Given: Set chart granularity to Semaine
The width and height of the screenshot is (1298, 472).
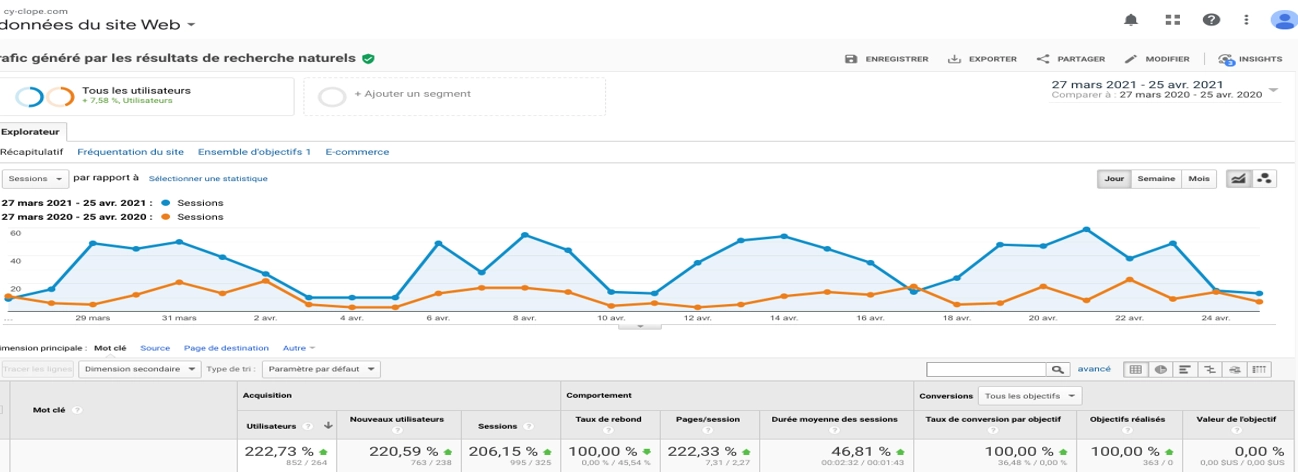Looking at the screenshot, I should pos(1156,179).
